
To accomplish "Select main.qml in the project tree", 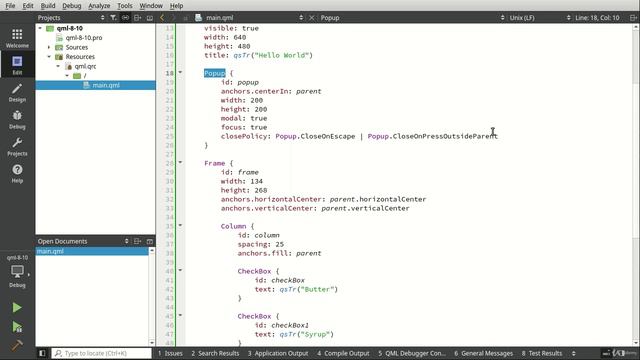I will tap(96, 85).
